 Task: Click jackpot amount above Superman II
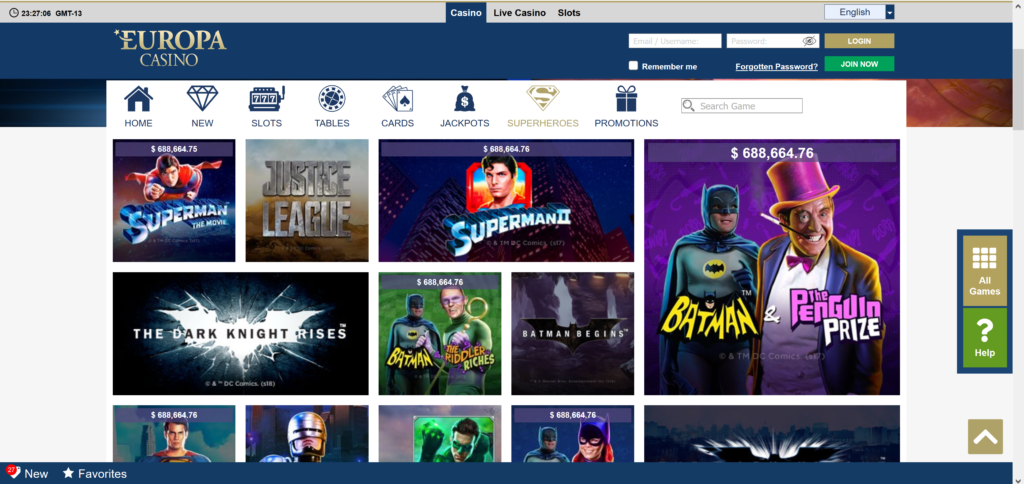(x=506, y=149)
